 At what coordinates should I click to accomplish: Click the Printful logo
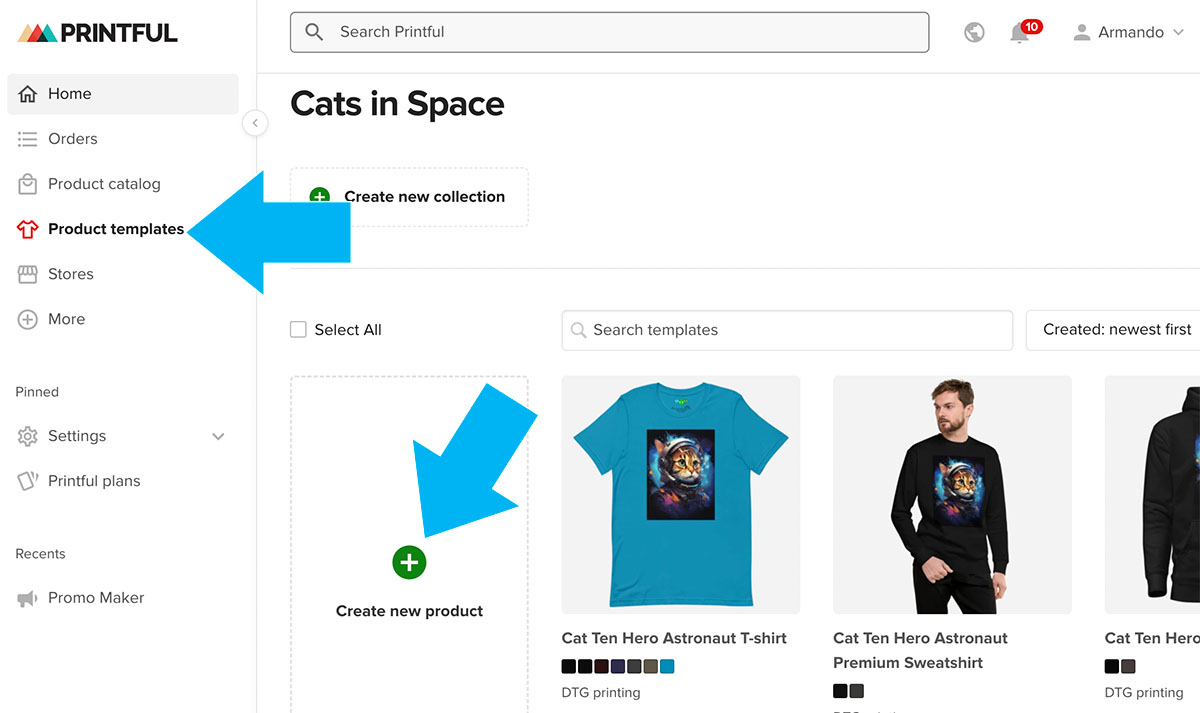[x=97, y=33]
